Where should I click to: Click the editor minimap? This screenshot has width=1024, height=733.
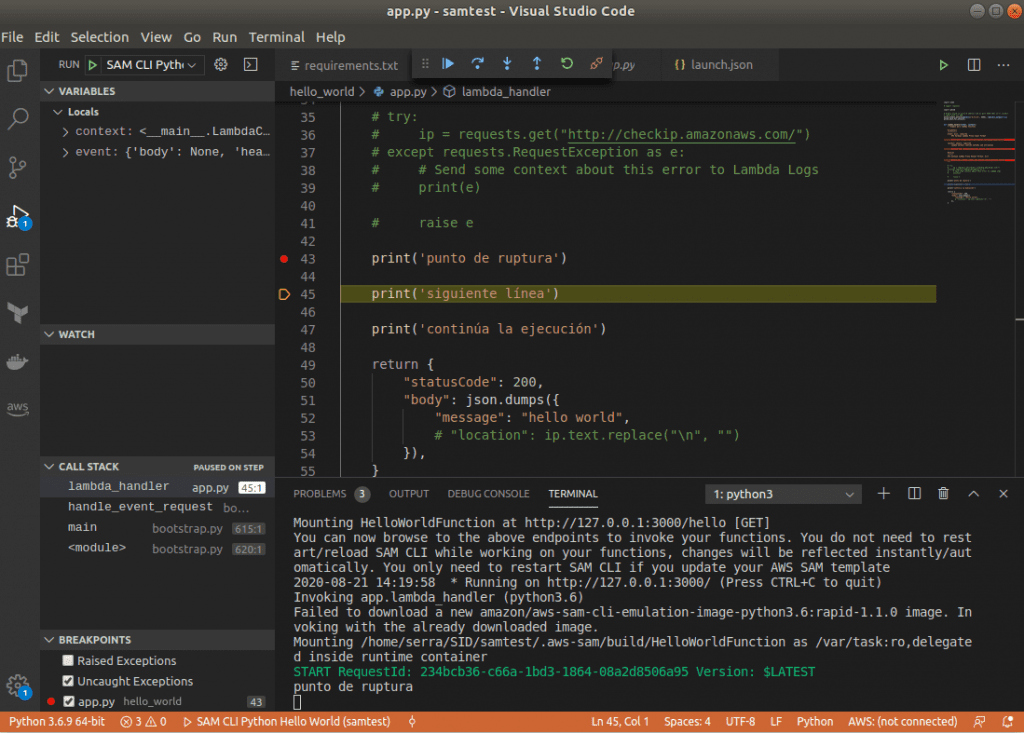point(978,154)
